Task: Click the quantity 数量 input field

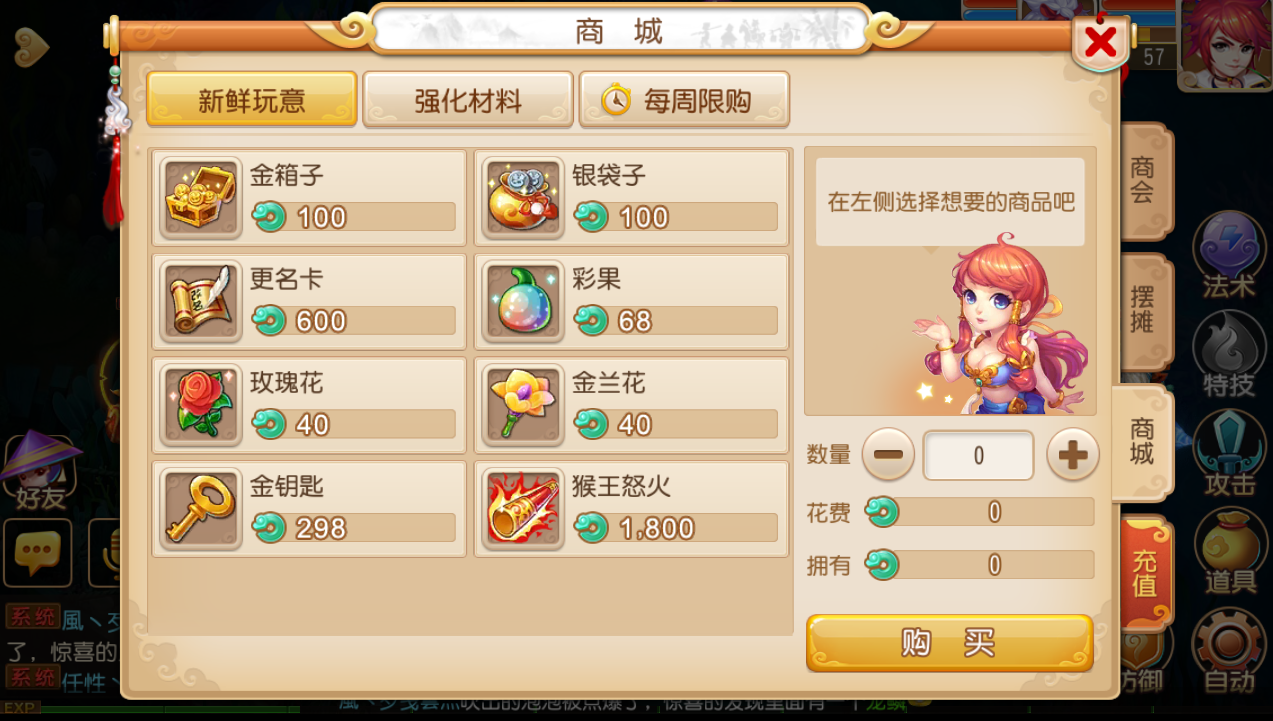Action: coord(978,456)
